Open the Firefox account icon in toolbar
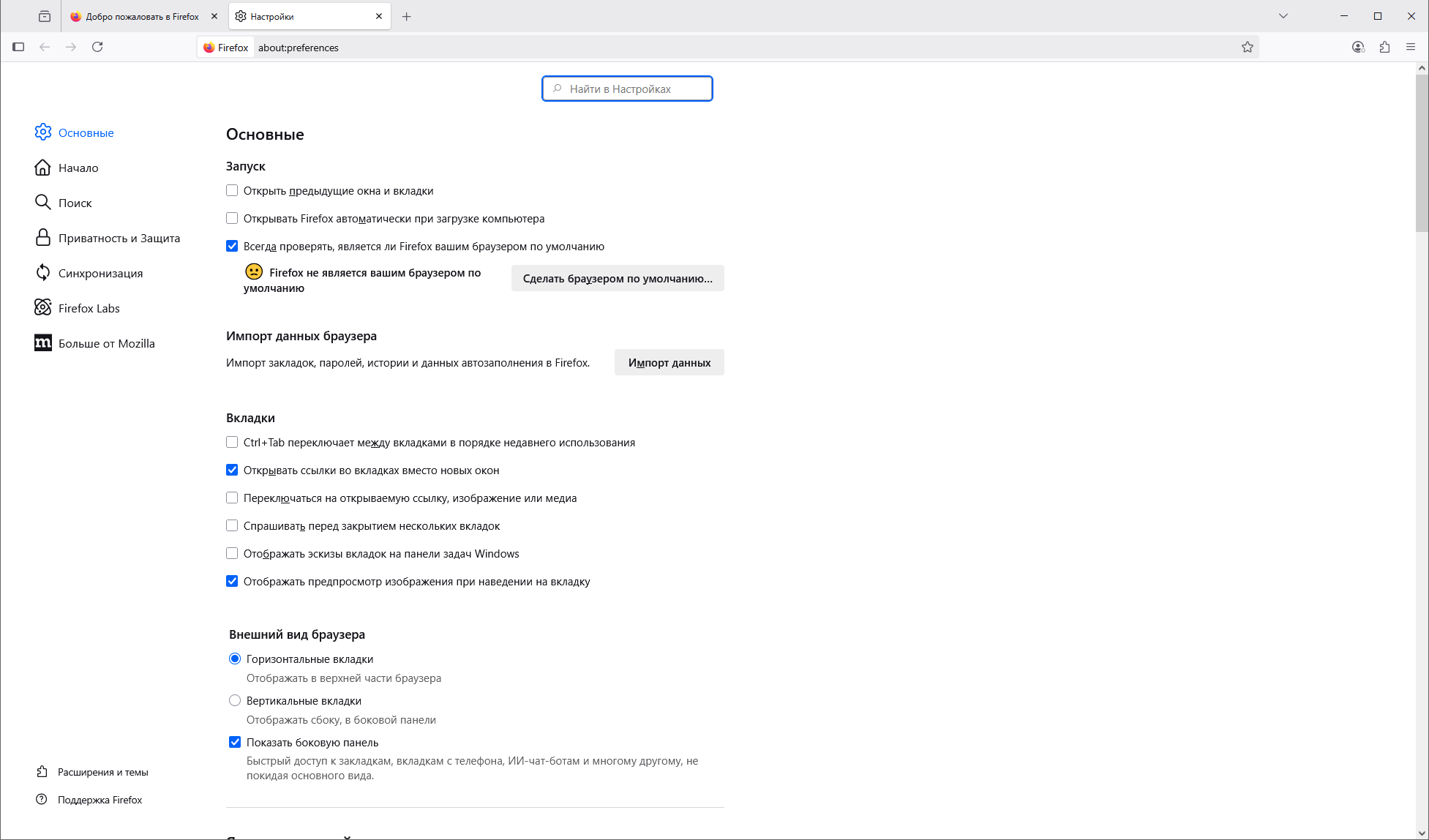Image resolution: width=1429 pixels, height=840 pixels. point(1358,48)
